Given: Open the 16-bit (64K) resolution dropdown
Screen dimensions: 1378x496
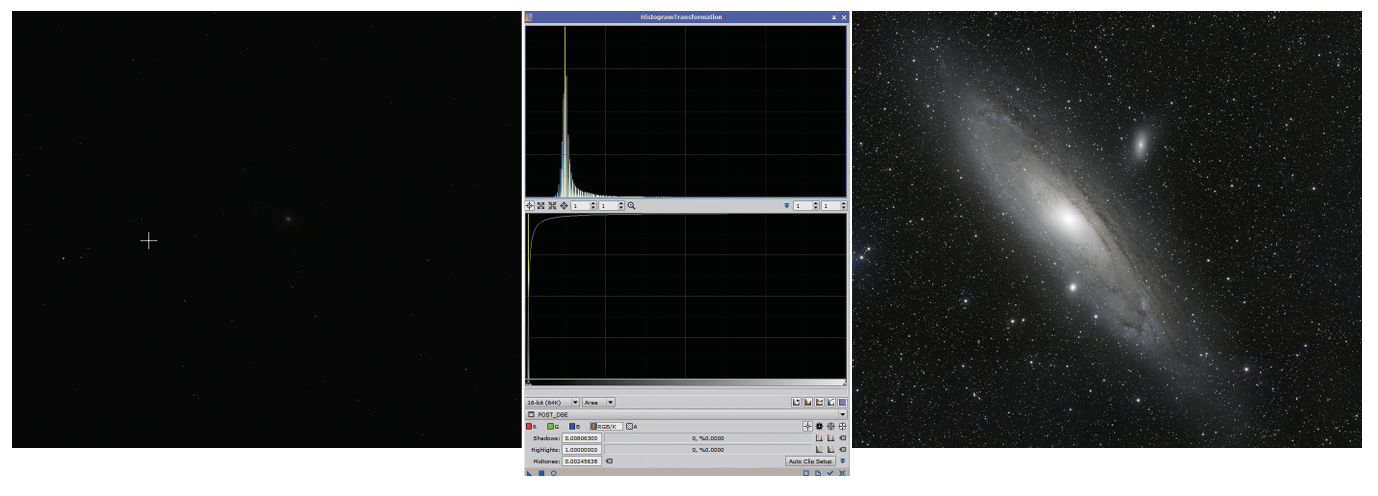Looking at the screenshot, I should click(x=552, y=402).
